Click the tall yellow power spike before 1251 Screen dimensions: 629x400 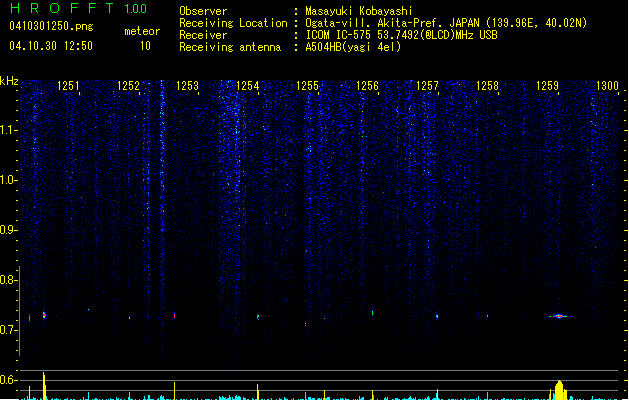[x=44, y=386]
